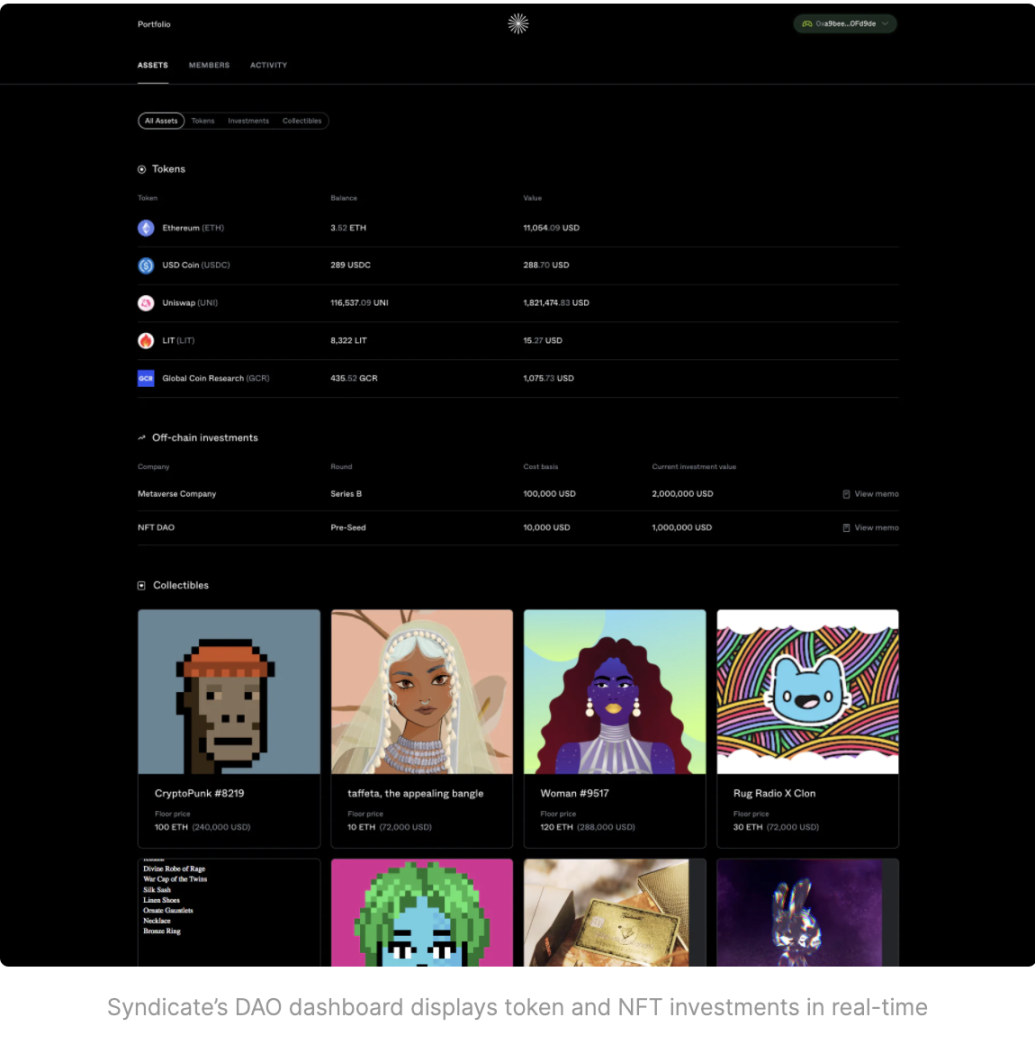The width and height of the screenshot is (1035, 1044).
Task: Click the 289 USDC balance
Action: click(350, 265)
